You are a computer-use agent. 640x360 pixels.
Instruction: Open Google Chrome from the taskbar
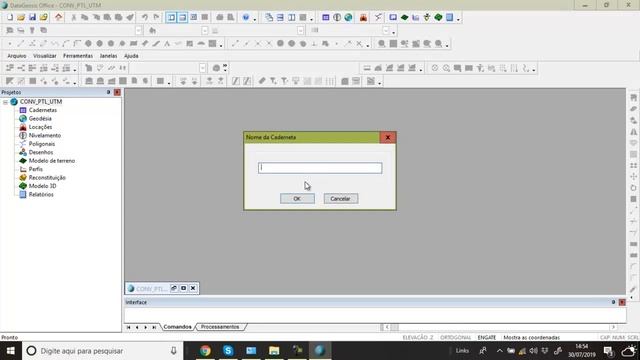point(205,350)
